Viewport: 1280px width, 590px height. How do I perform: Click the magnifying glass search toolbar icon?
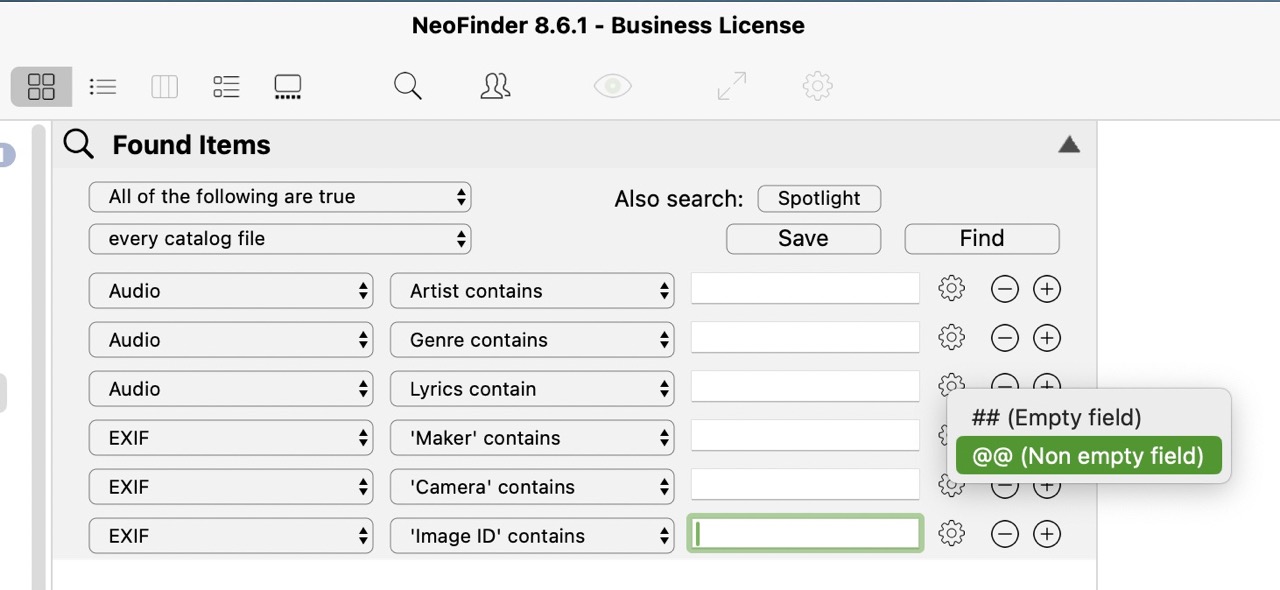(x=407, y=87)
